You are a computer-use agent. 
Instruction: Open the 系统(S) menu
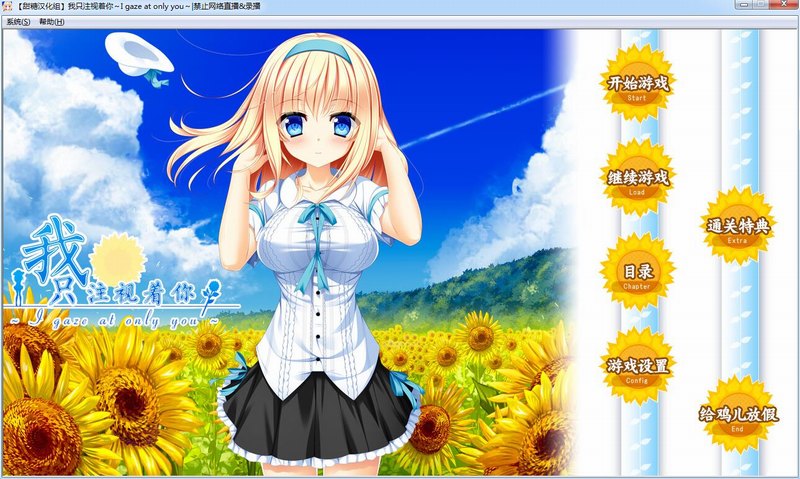(18, 21)
